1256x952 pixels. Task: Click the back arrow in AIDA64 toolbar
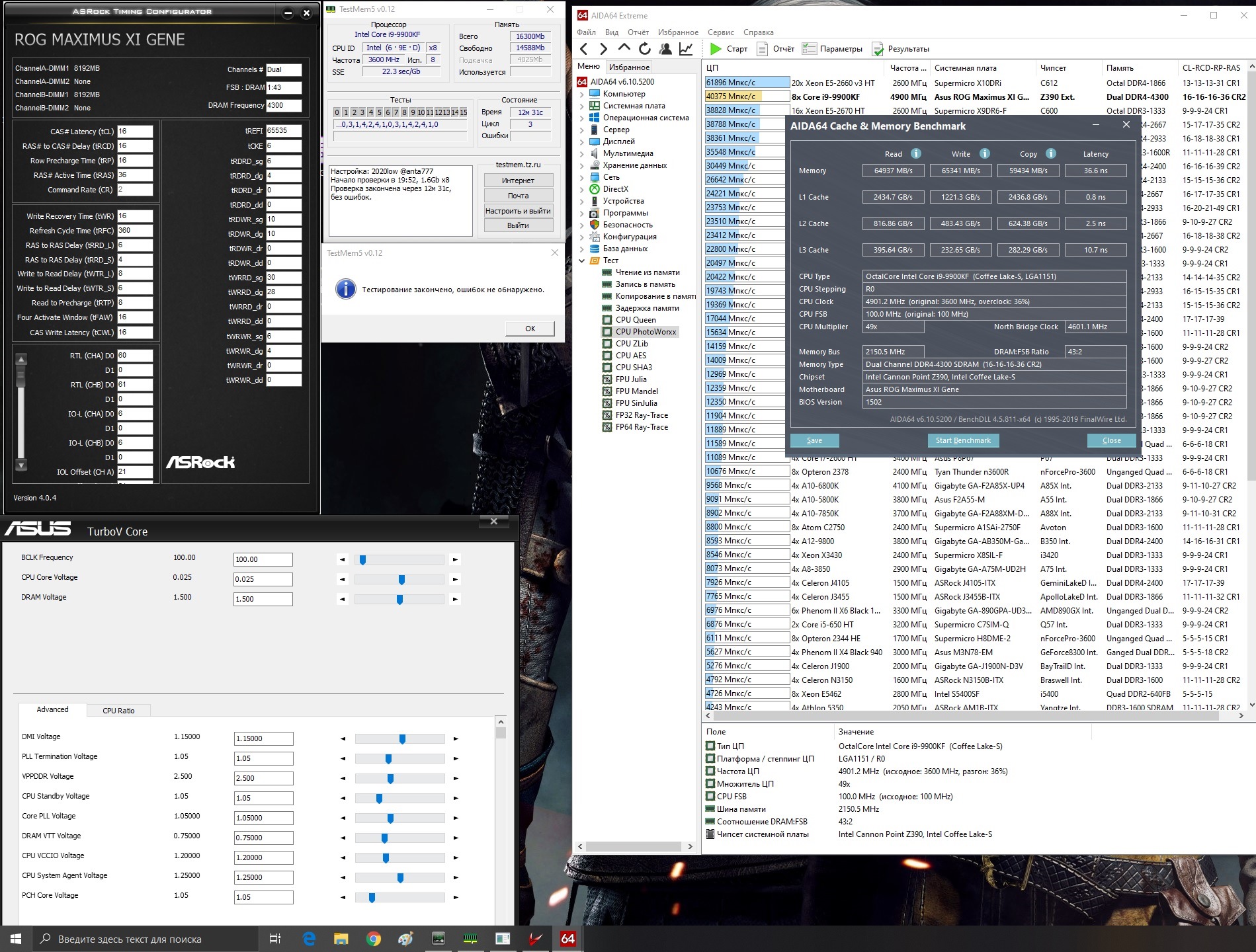[x=583, y=49]
